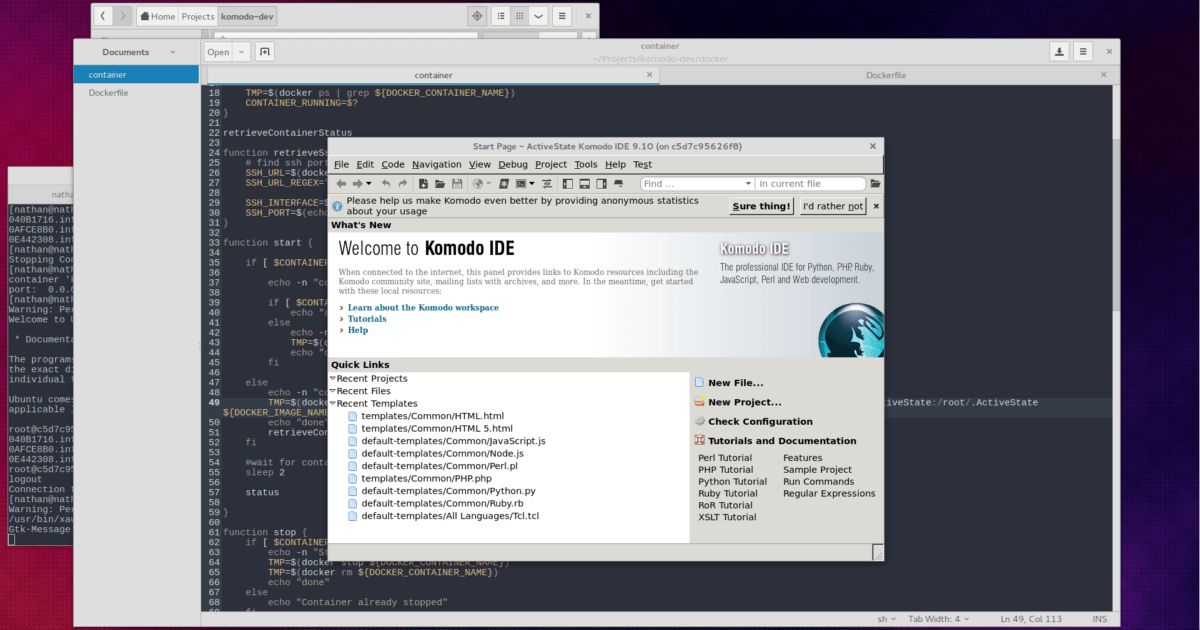The height and width of the screenshot is (630, 1200).
Task: Open the Edit menu in Komodo
Action: (365, 164)
